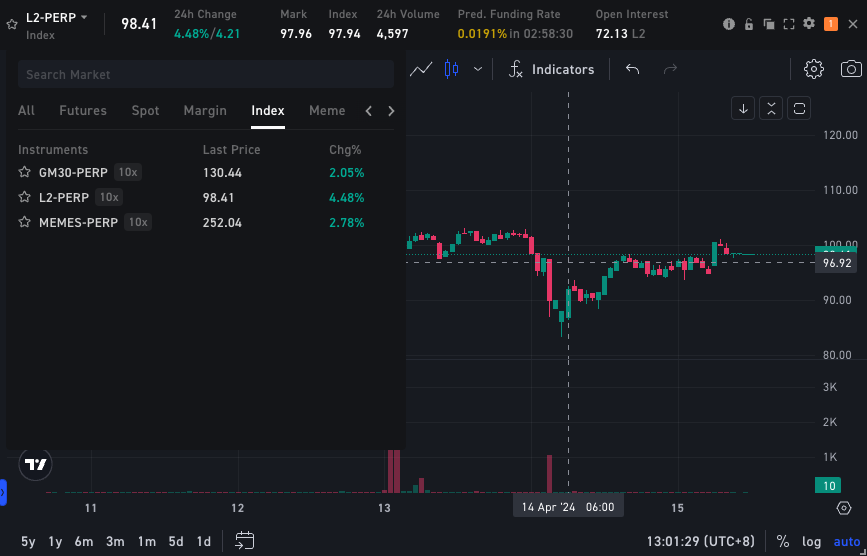Set chart range to 5y
This screenshot has height=556, width=867.
click(x=28, y=542)
